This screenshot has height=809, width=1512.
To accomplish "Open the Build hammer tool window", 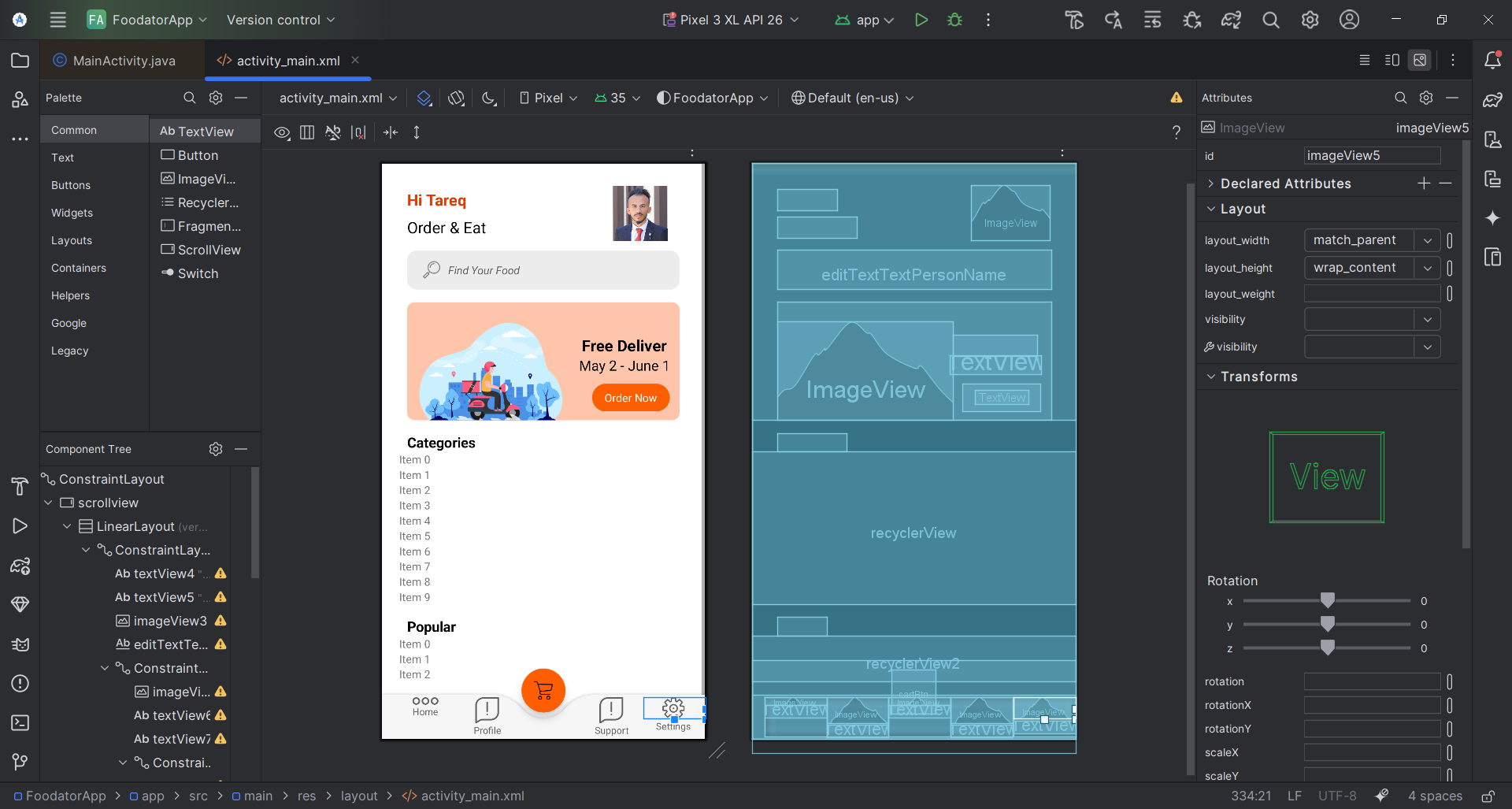I will (x=20, y=487).
